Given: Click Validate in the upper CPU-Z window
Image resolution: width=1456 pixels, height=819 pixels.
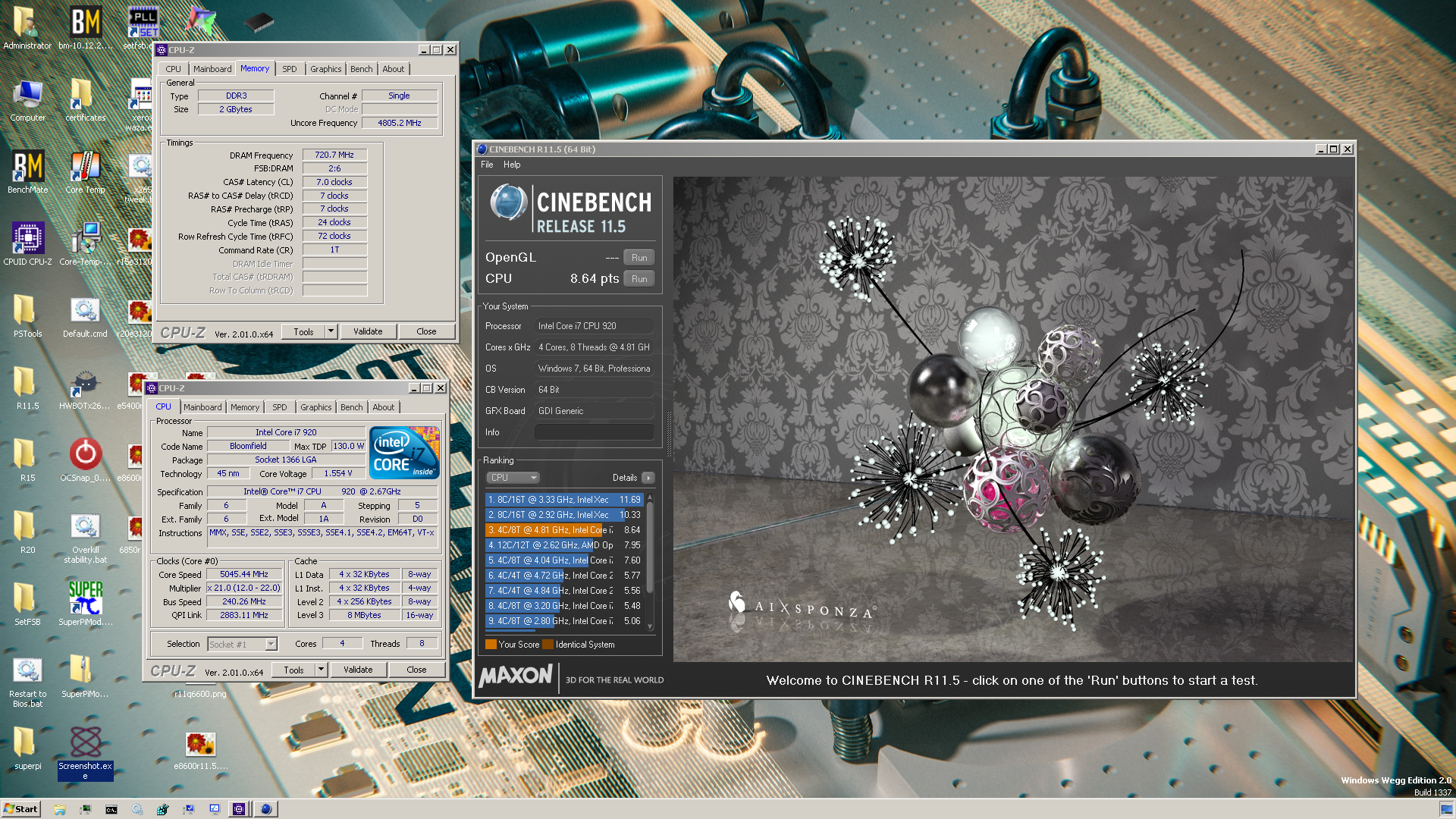Looking at the screenshot, I should pyautogui.click(x=368, y=331).
